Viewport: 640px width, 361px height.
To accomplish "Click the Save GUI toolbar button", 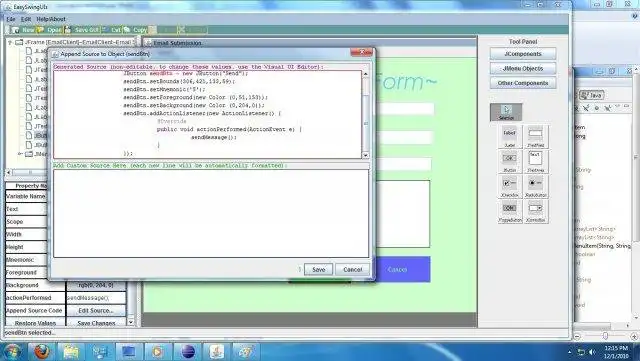I will [x=81, y=30].
